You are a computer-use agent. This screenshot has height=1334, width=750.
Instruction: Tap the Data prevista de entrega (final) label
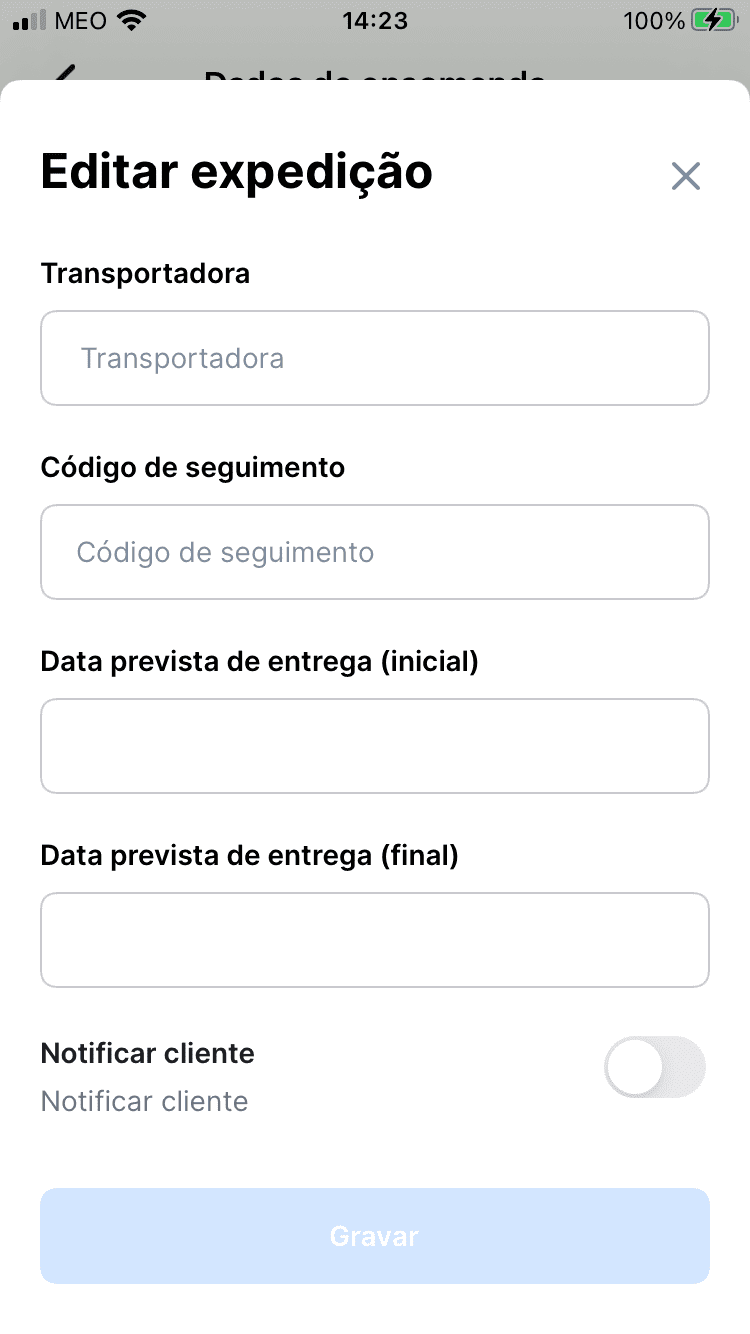point(250,855)
